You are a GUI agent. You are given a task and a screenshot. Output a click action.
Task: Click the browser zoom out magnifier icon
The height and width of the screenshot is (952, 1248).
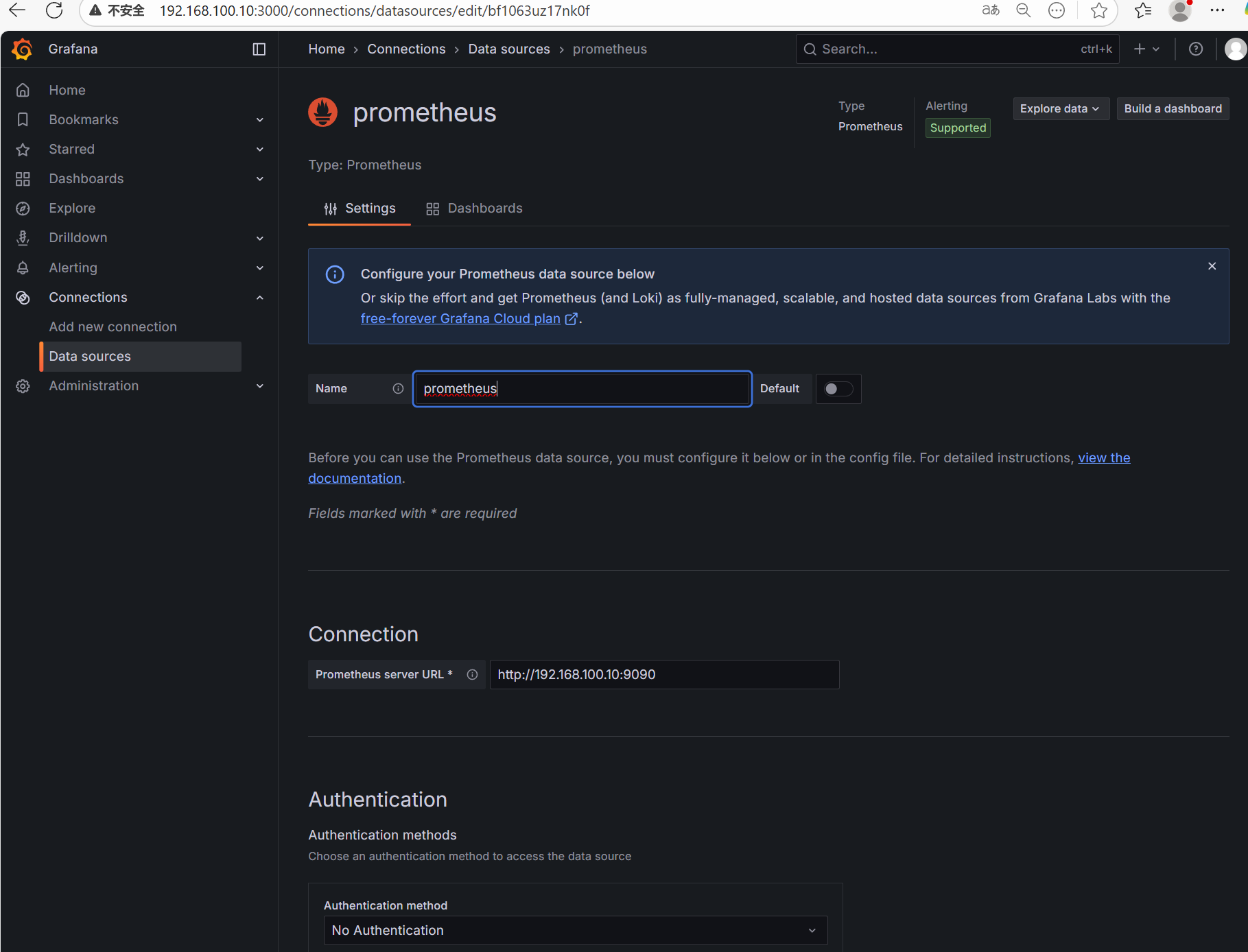1024,10
